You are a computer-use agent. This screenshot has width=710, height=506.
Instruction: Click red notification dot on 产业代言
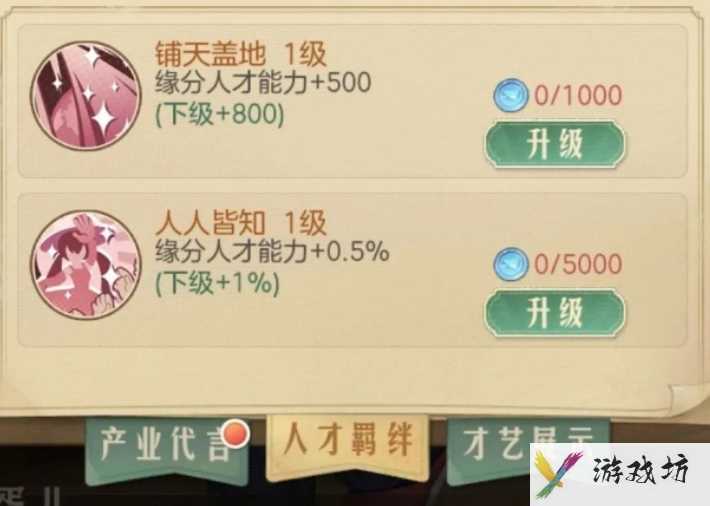point(237,433)
